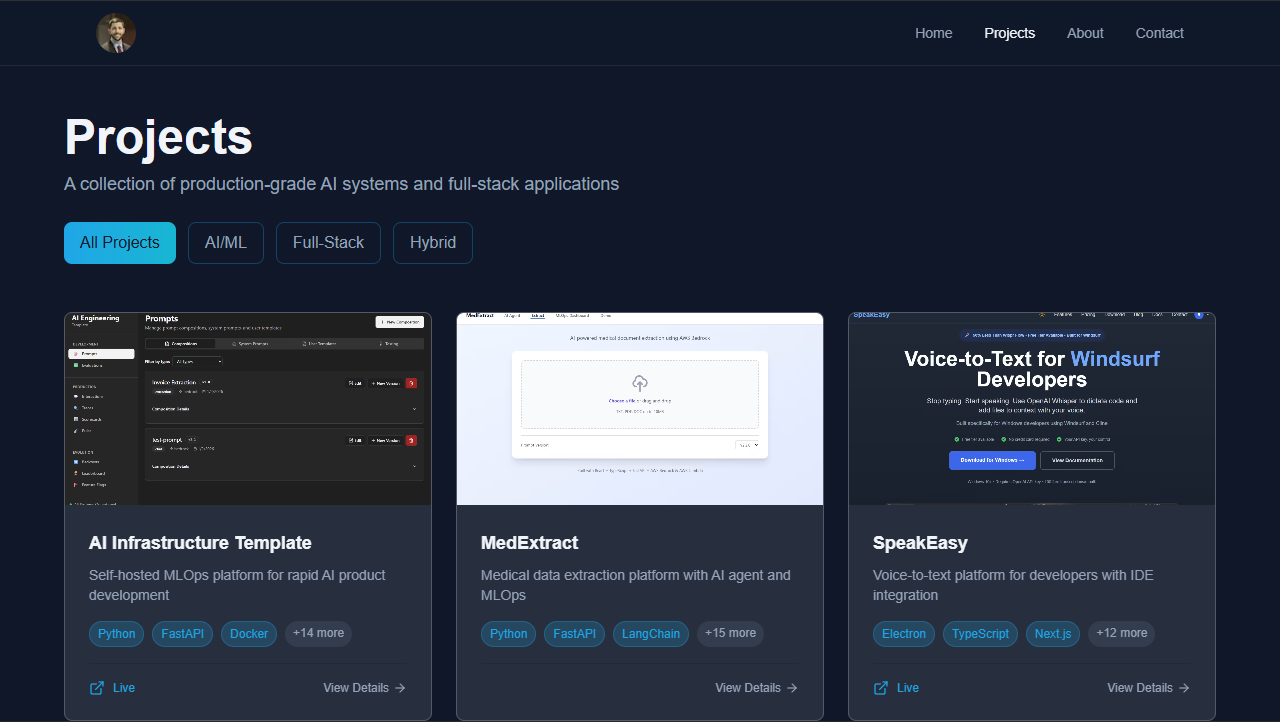Click the Docker tag on AI Infrastructure Template
1280x722 pixels.
pos(248,633)
